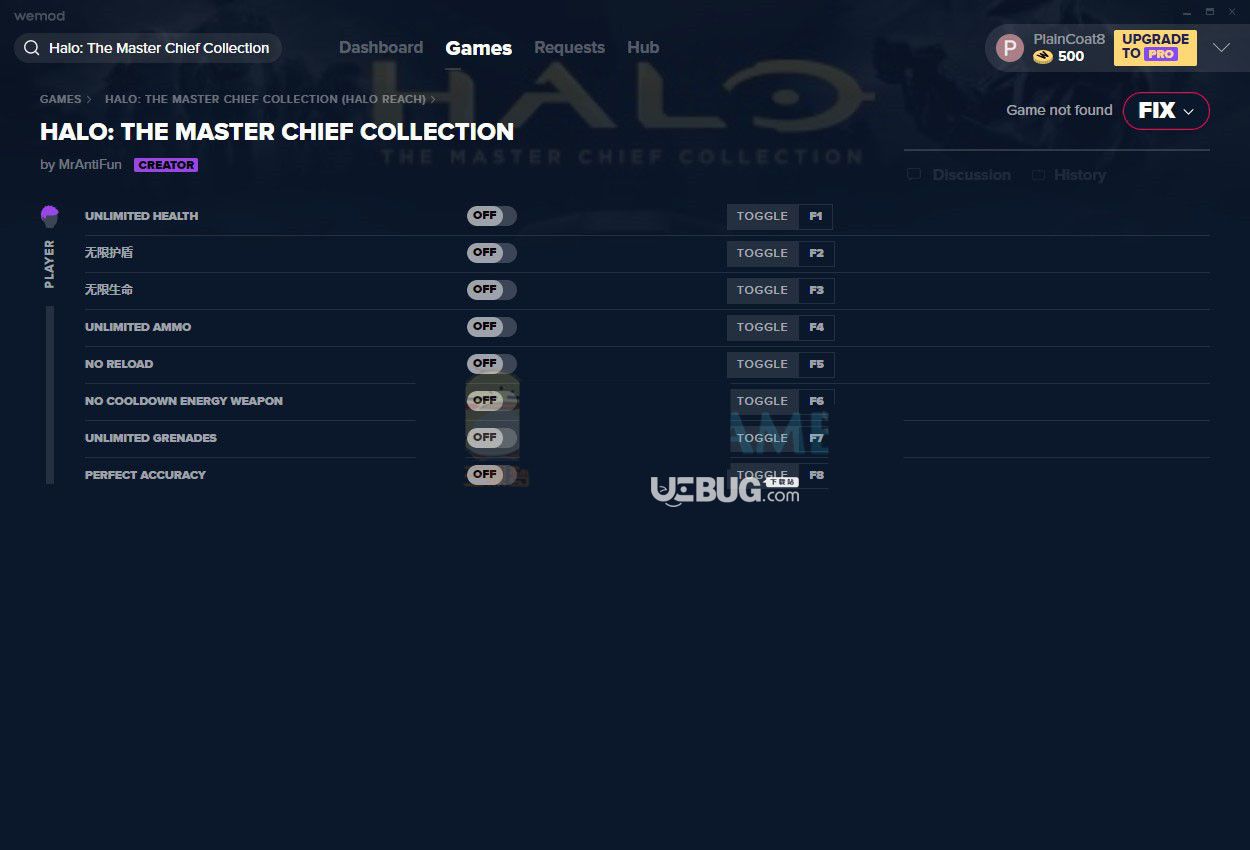1250x850 pixels.
Task: Change the F5 hotkey binding
Action: click(816, 364)
